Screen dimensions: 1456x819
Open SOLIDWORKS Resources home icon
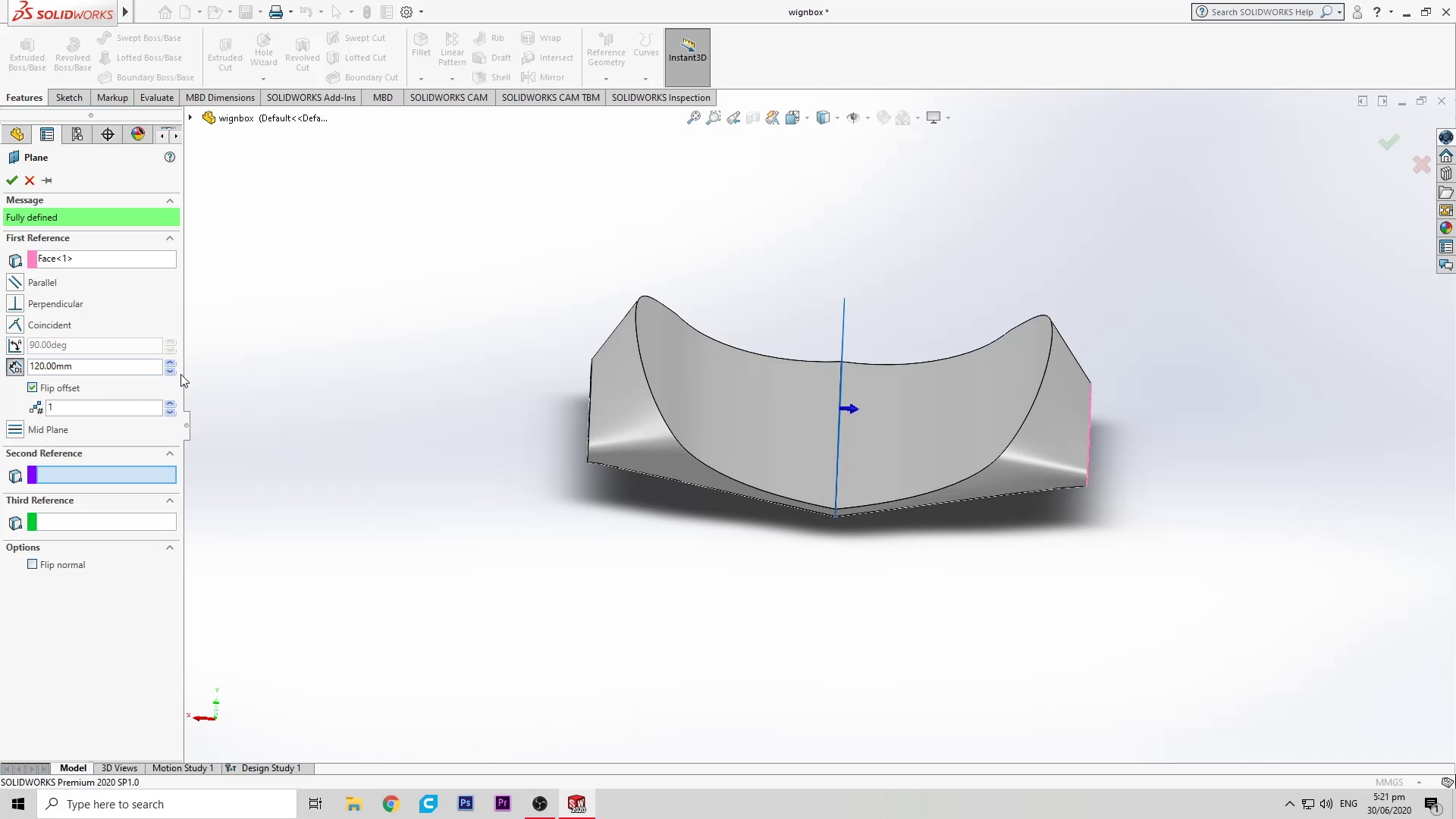click(x=1446, y=155)
